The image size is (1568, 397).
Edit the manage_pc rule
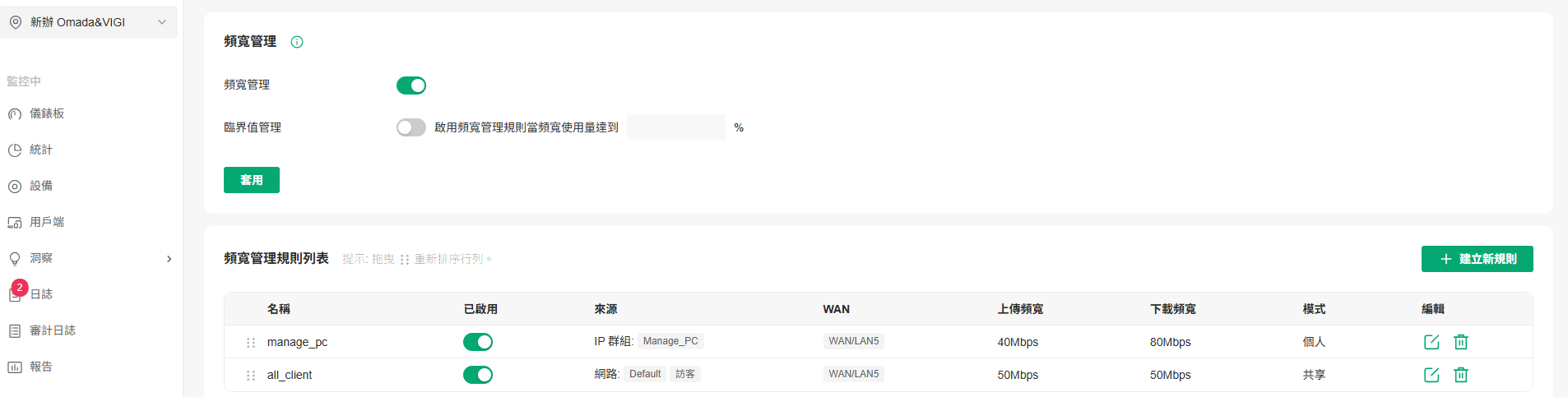(x=1431, y=342)
